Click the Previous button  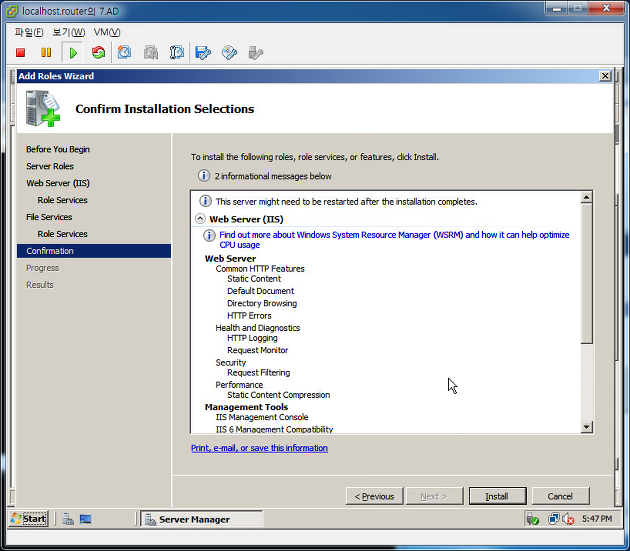coord(374,496)
